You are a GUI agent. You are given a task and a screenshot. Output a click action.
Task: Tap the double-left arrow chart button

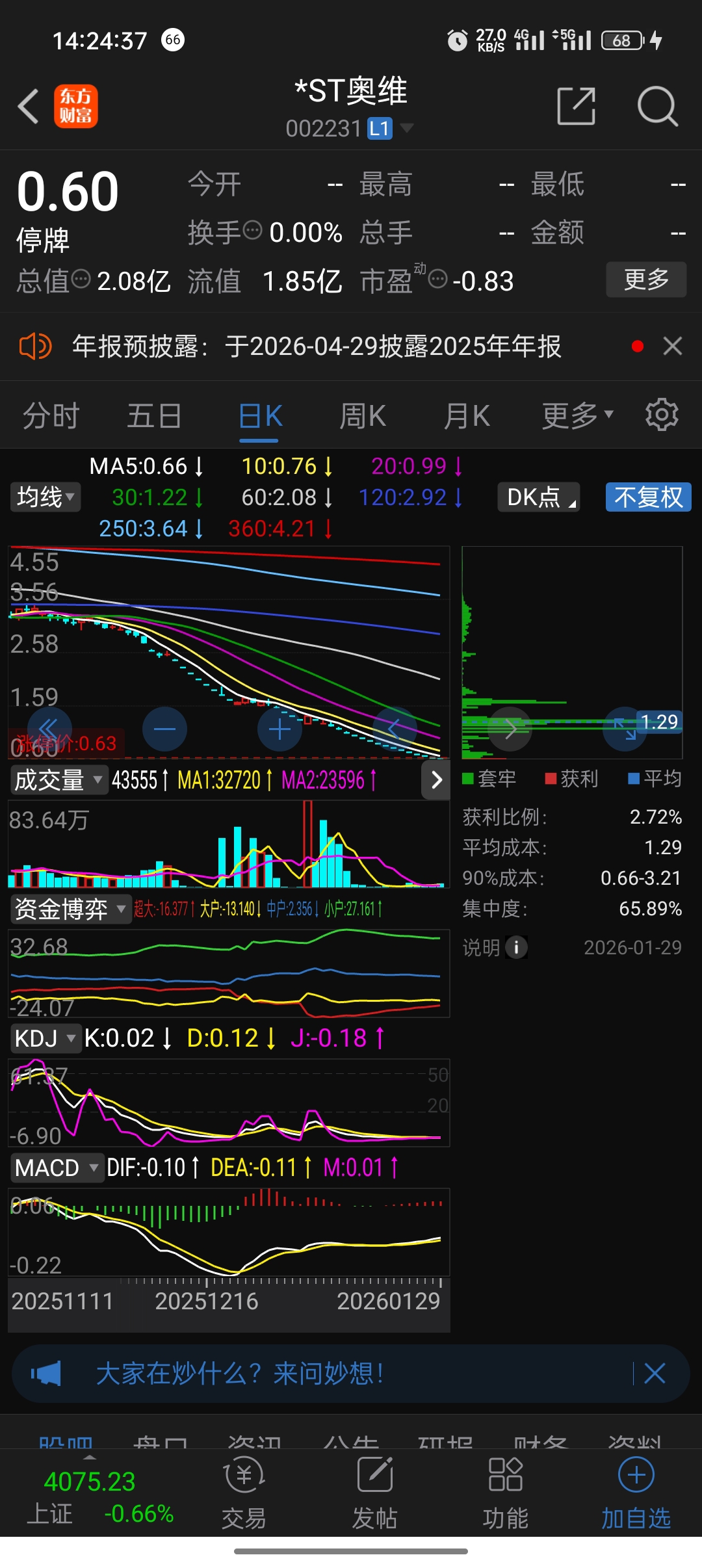49,729
